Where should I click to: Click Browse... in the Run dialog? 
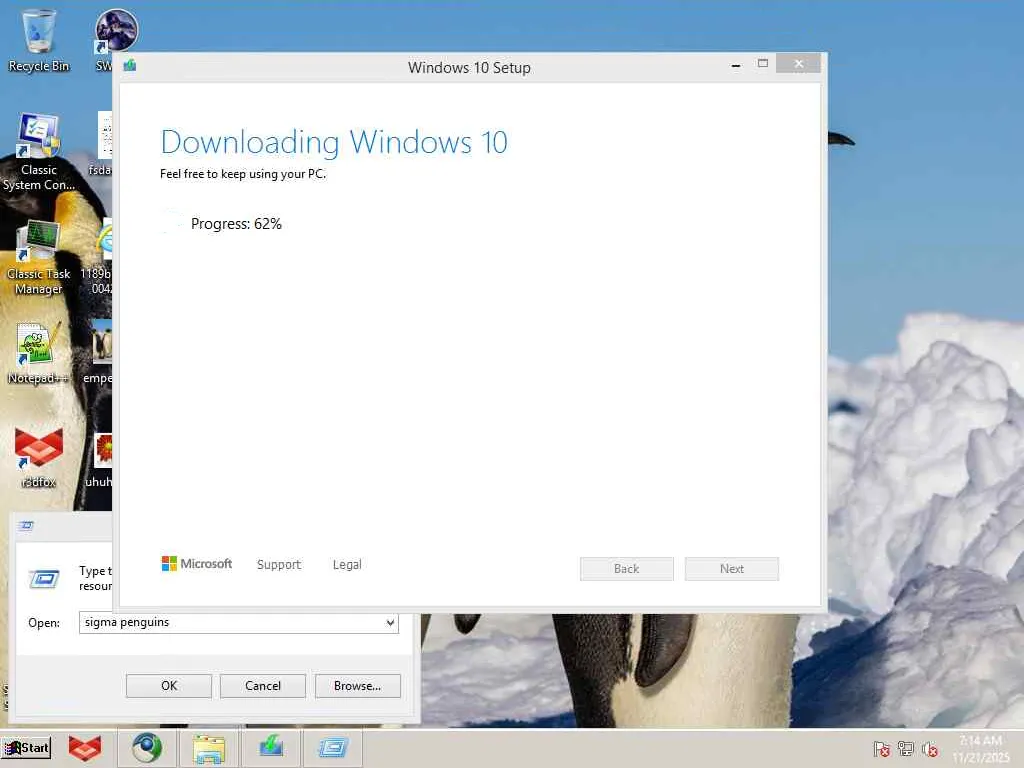click(357, 686)
